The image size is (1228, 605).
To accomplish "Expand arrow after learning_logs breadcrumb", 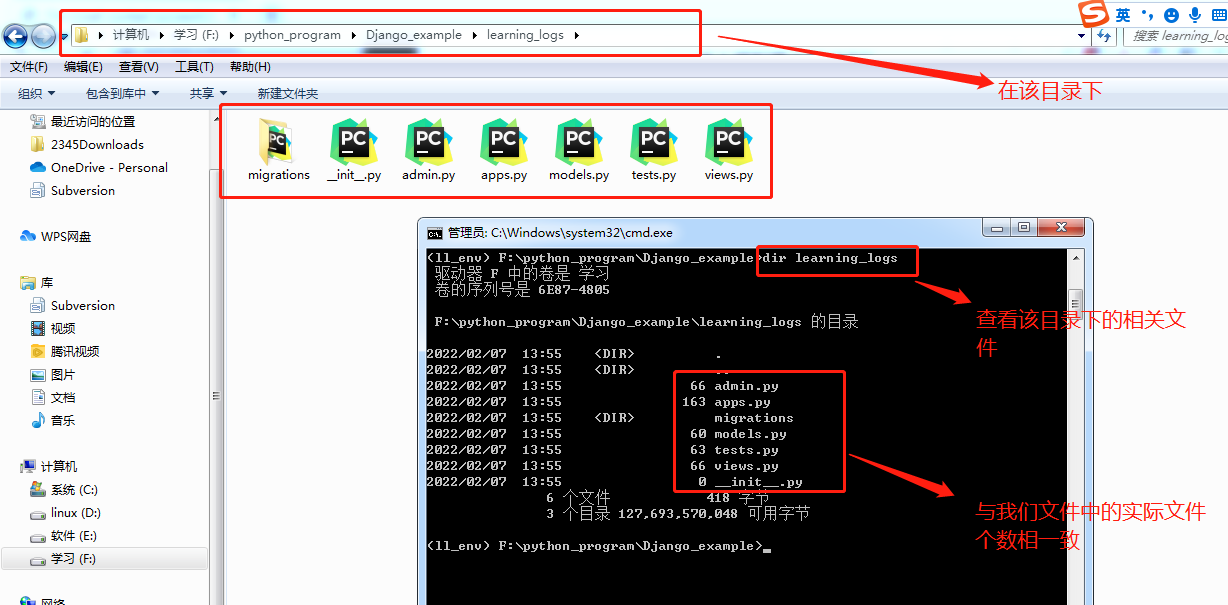I will [577, 35].
